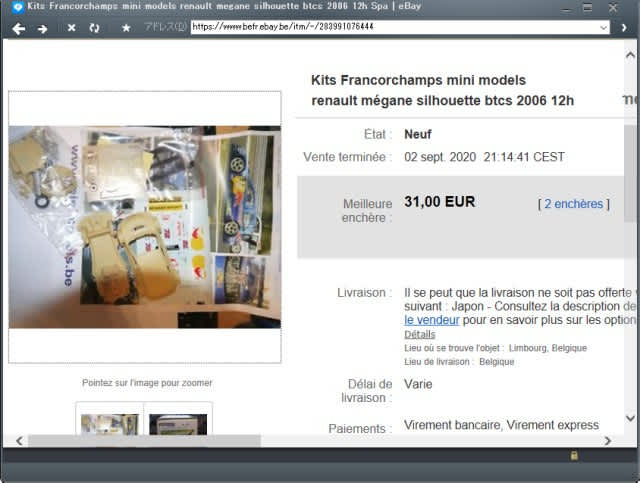This screenshot has height=483, width=640.
Task: Click the vertical scrollbar thumb
Action: tap(630, 174)
